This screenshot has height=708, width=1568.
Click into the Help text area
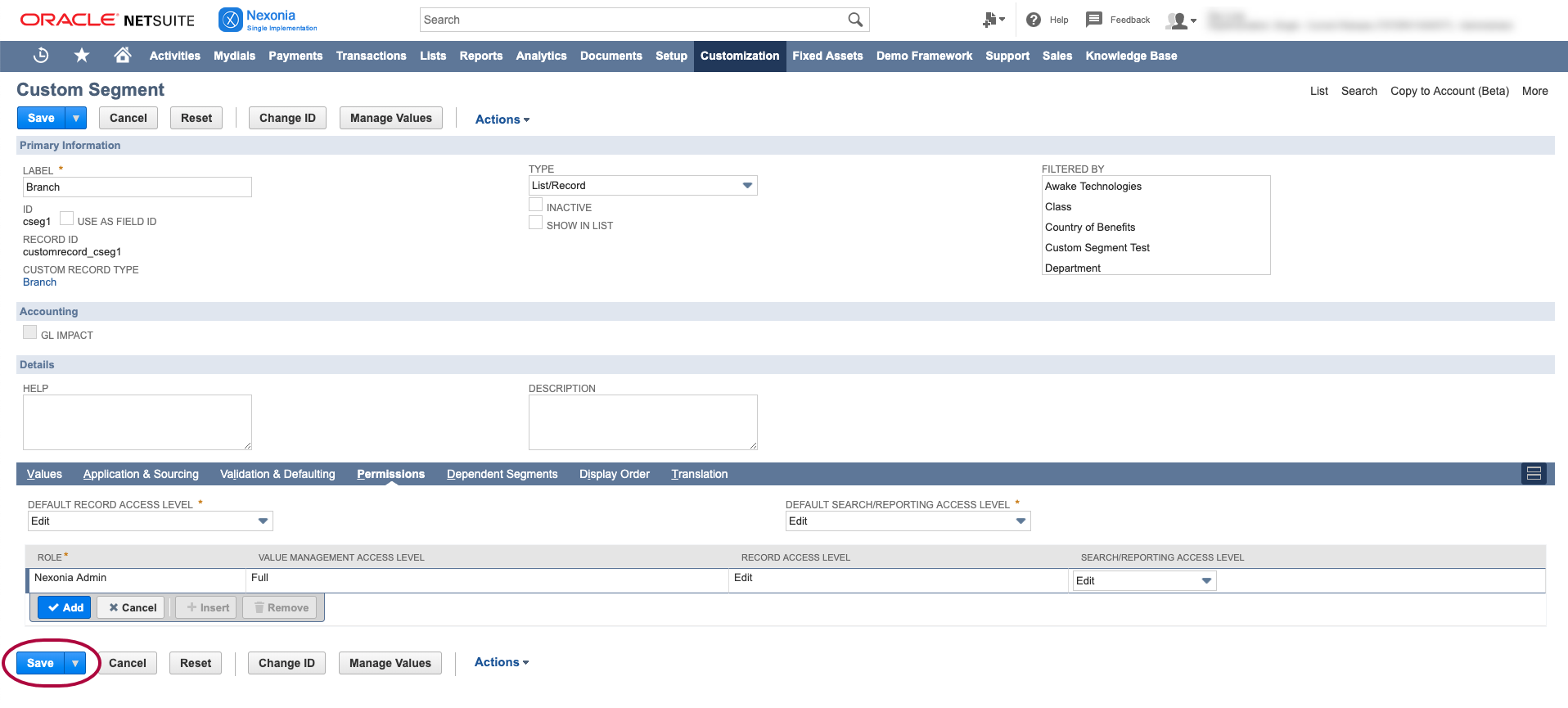[x=137, y=422]
